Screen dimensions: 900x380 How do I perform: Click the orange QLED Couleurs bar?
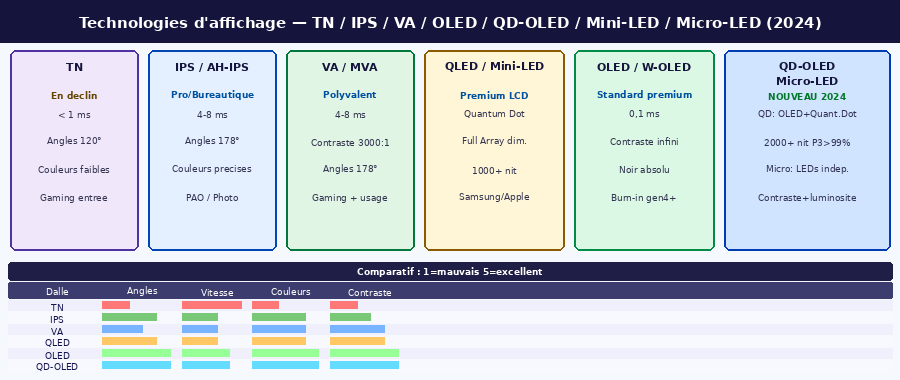279,341
